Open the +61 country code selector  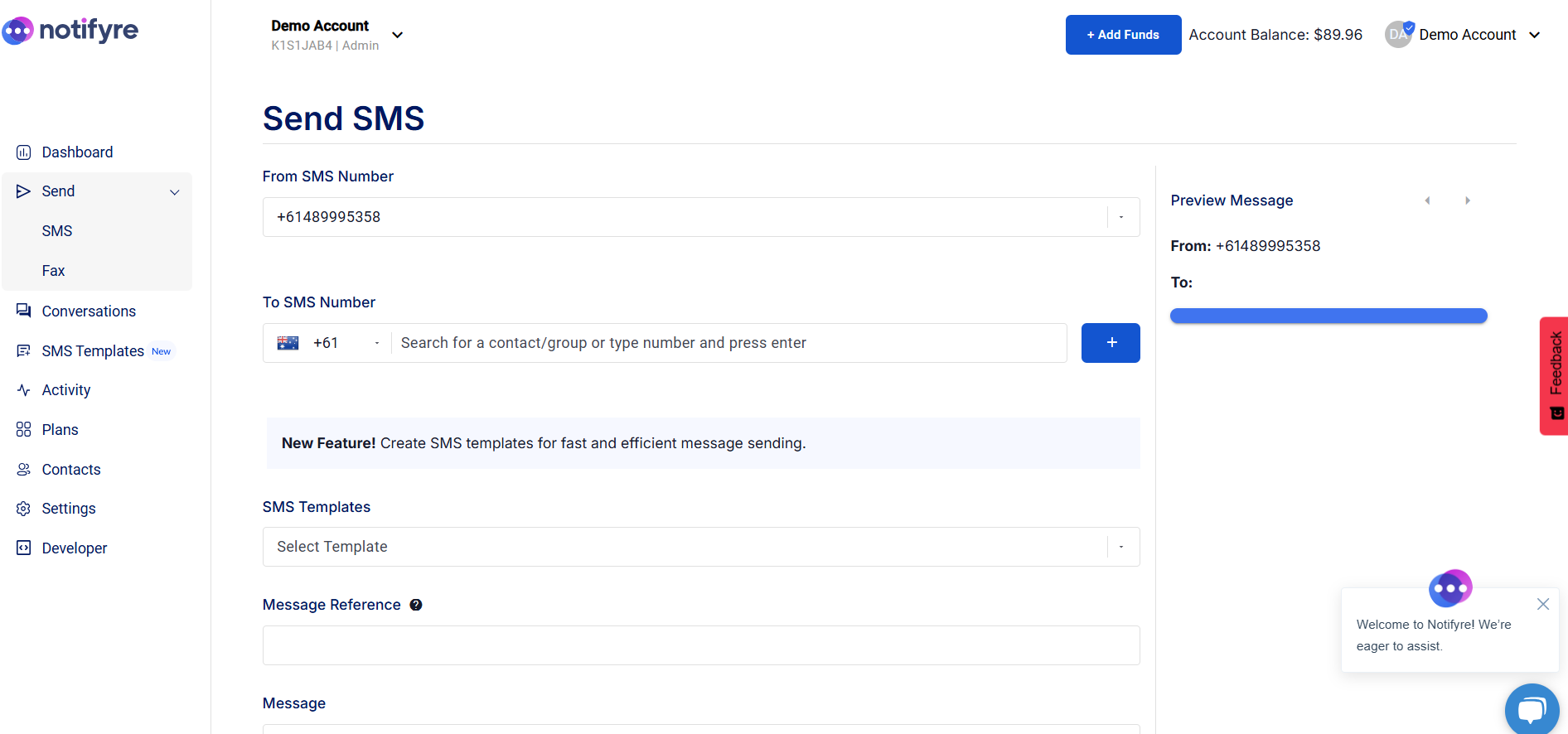[329, 343]
